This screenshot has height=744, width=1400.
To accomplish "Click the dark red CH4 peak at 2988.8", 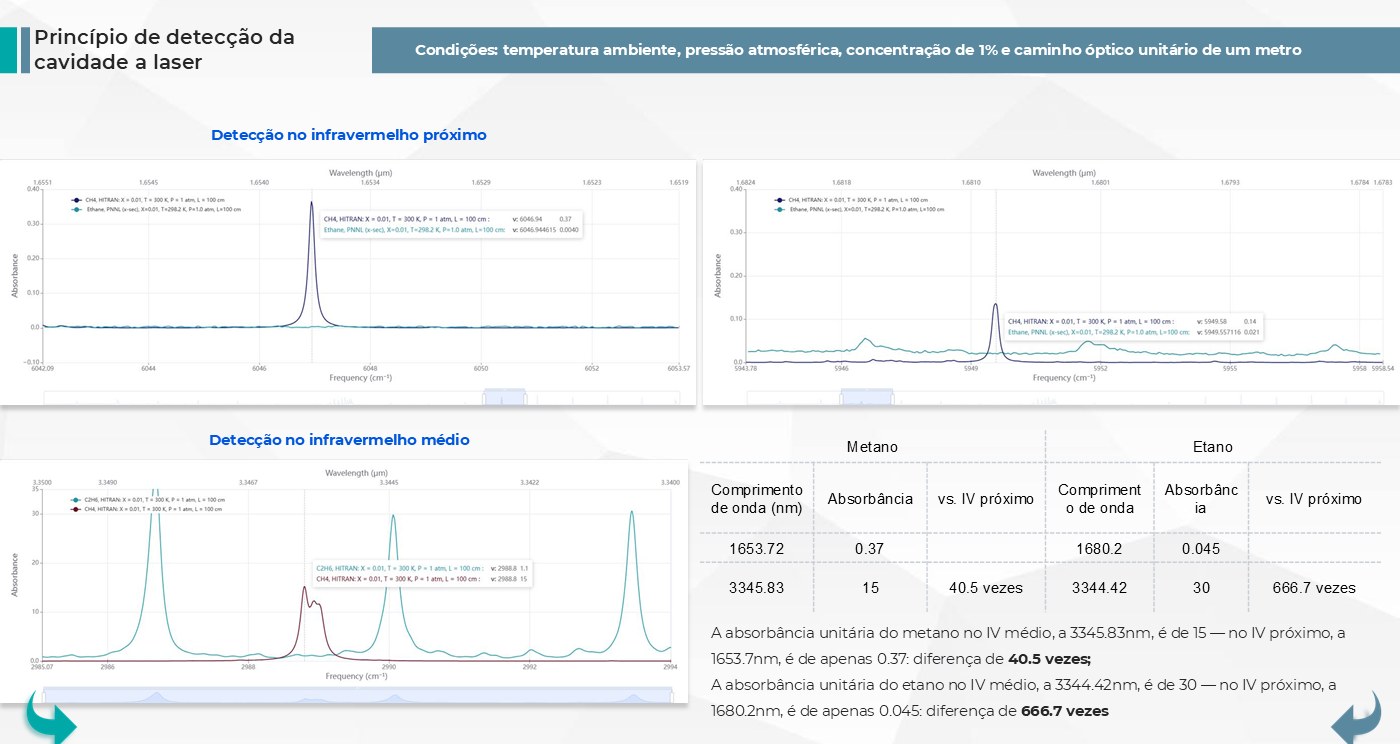I will pos(305,587).
